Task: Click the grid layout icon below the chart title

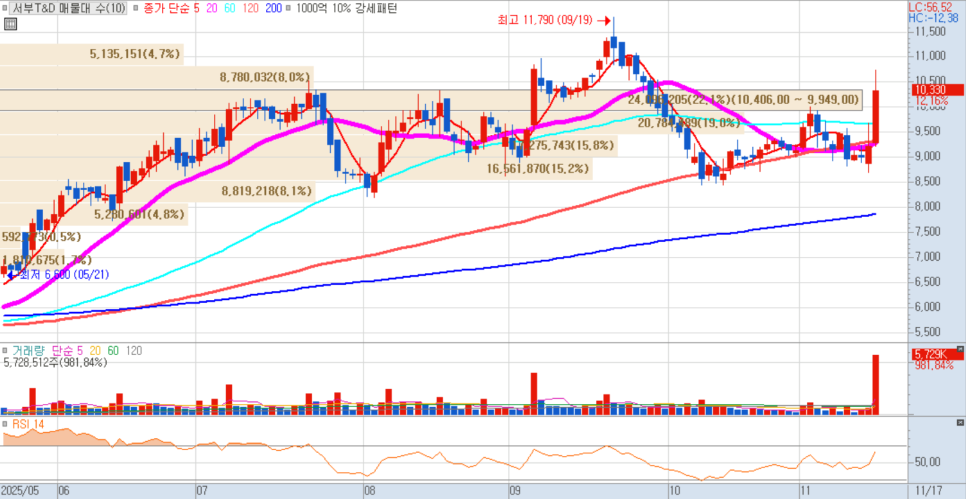Action: 9,24
